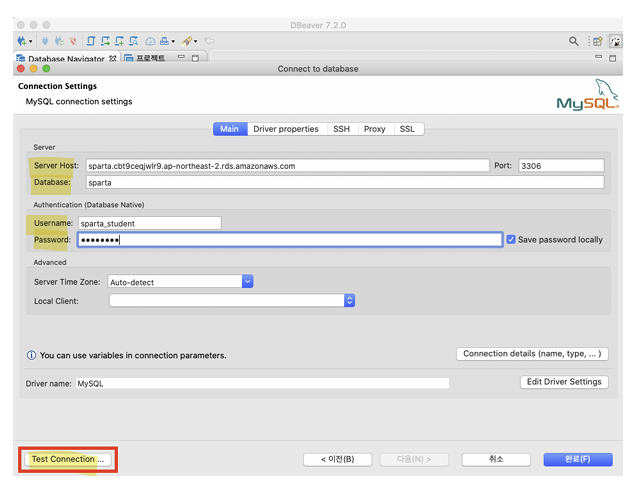Screen dimensions: 637x496
Task: Click the Test Connection button
Action: point(68,459)
